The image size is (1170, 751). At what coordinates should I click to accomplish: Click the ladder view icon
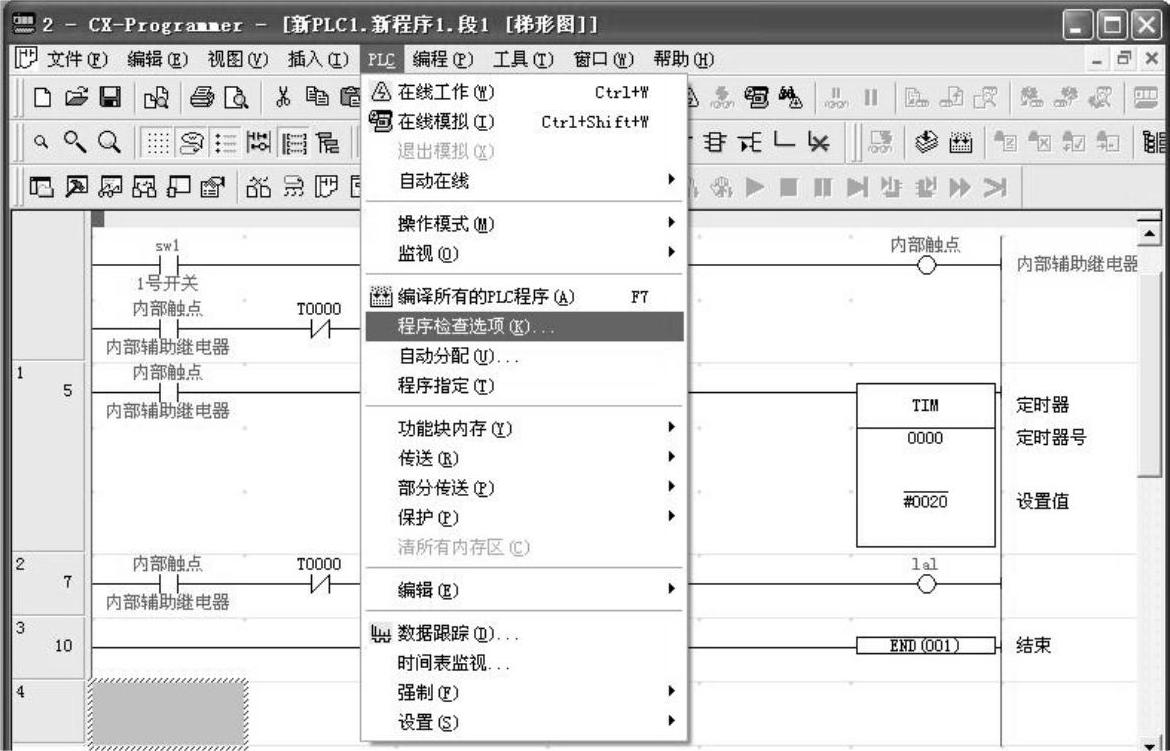coord(328,187)
